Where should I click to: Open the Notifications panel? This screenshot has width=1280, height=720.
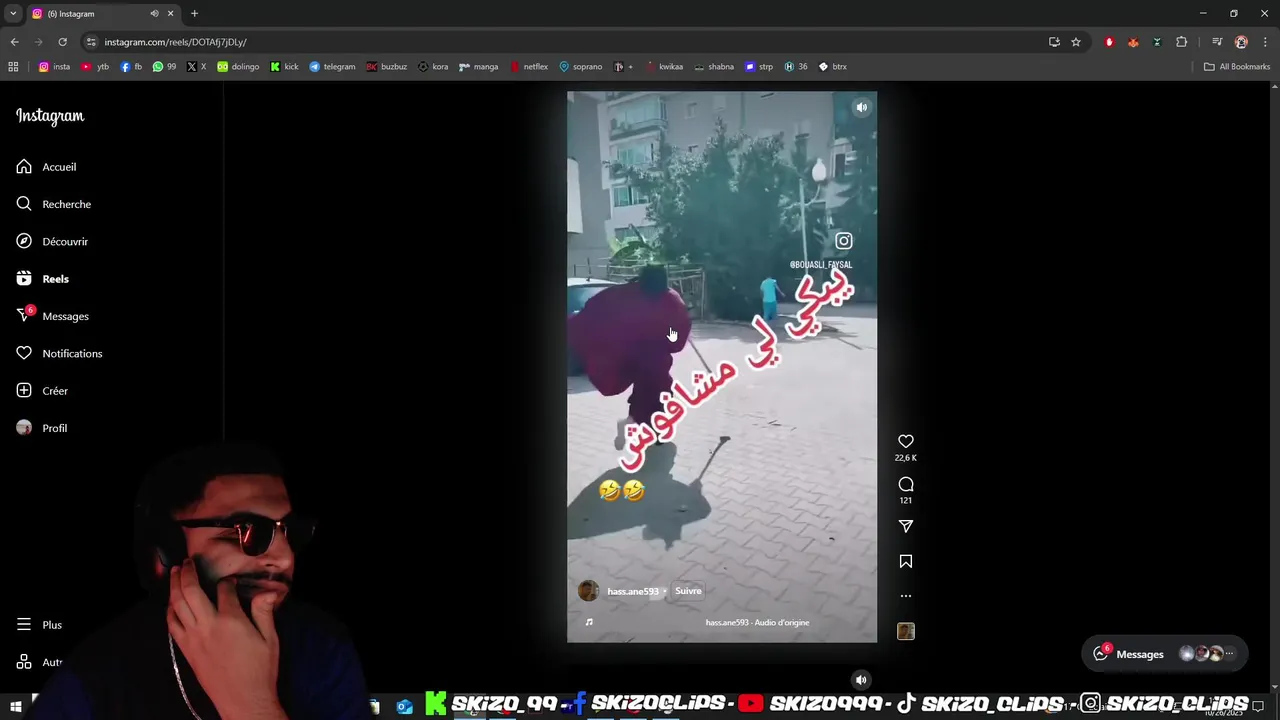[60, 353]
